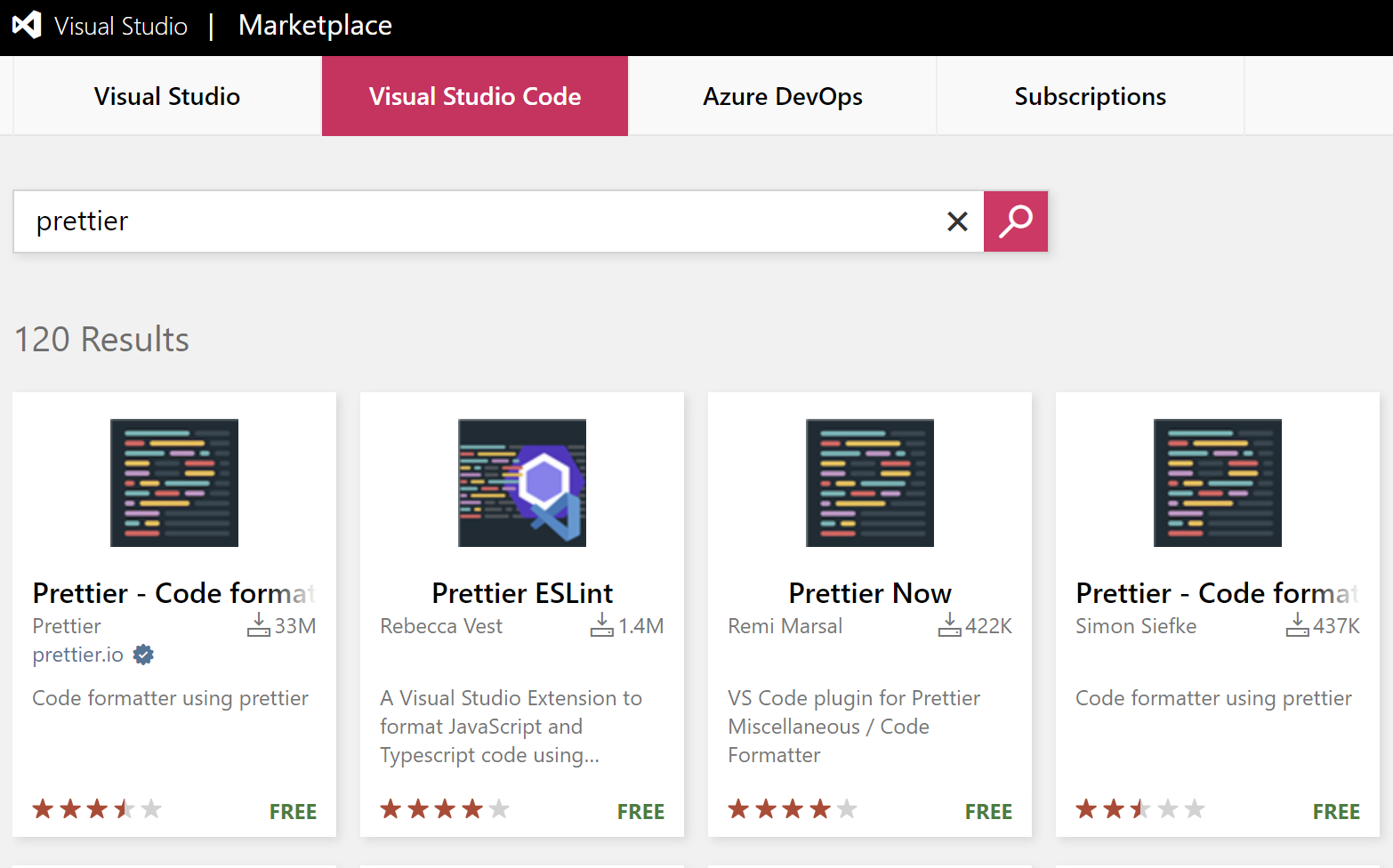Viewport: 1393px width, 868px height.
Task: Click the 33M downloads icon
Action: [258, 625]
